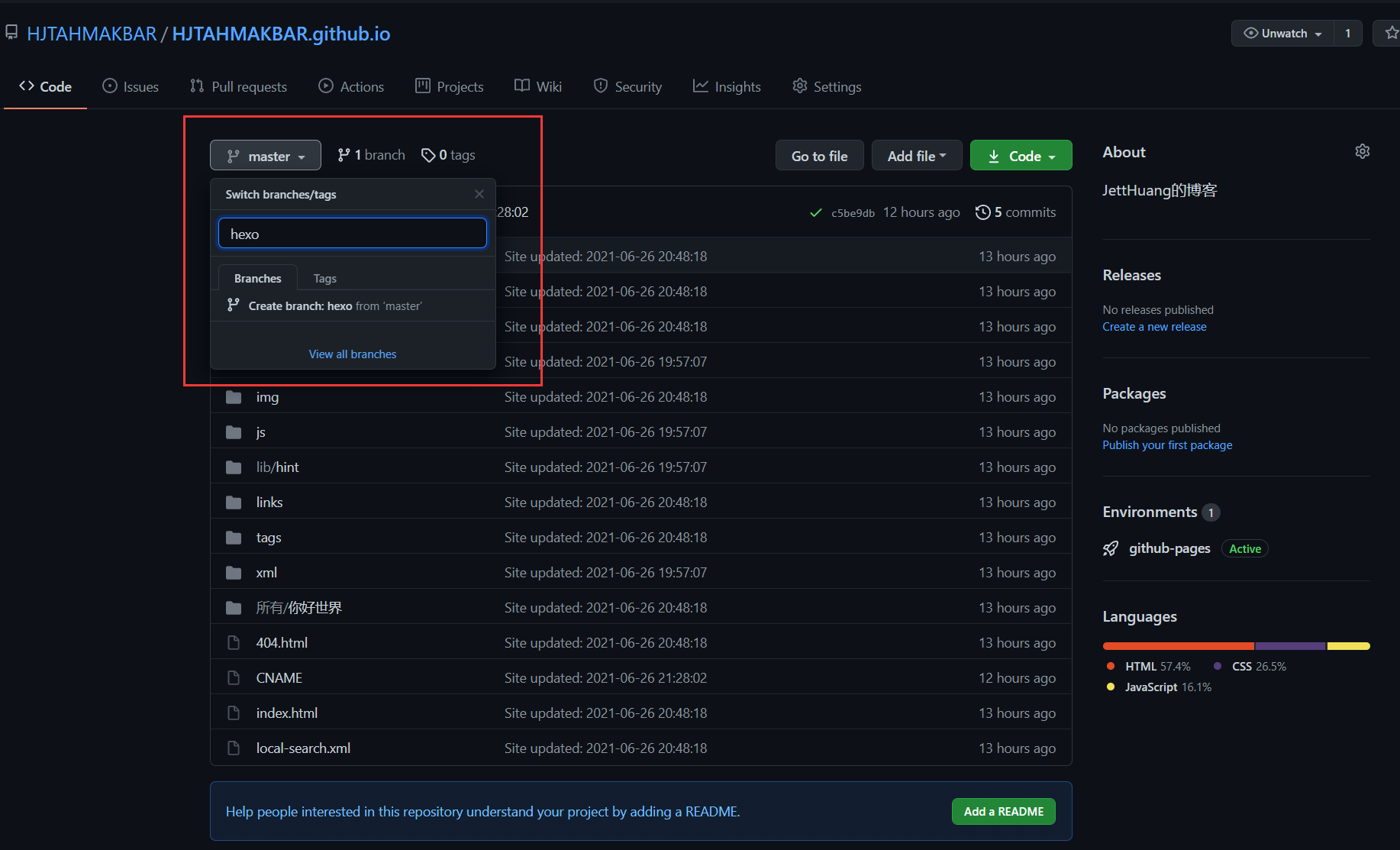Image resolution: width=1400 pixels, height=850 pixels.
Task: Switch to the Tags tab in popup
Action: point(324,279)
